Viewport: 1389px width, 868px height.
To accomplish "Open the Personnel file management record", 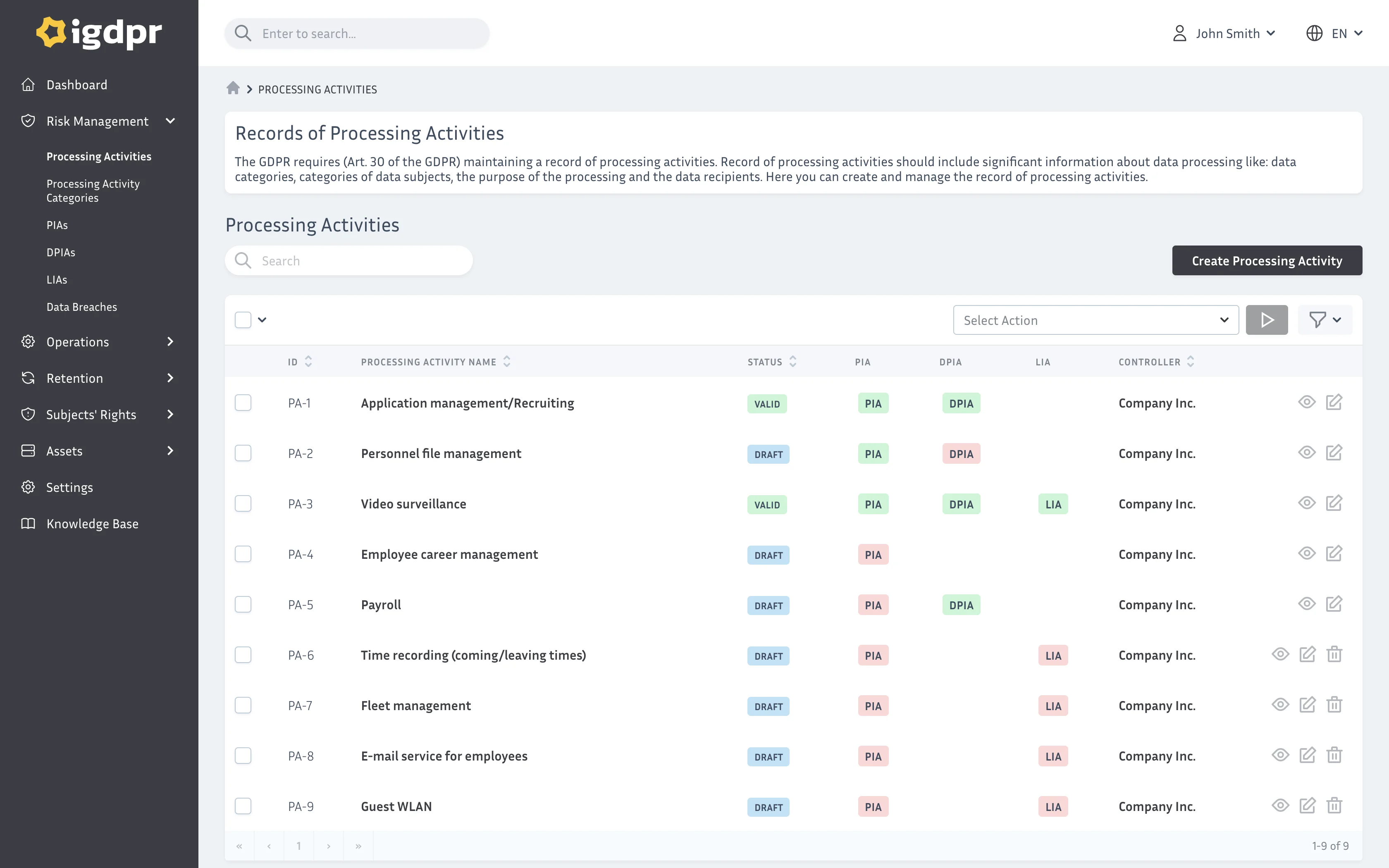I will tap(441, 453).
